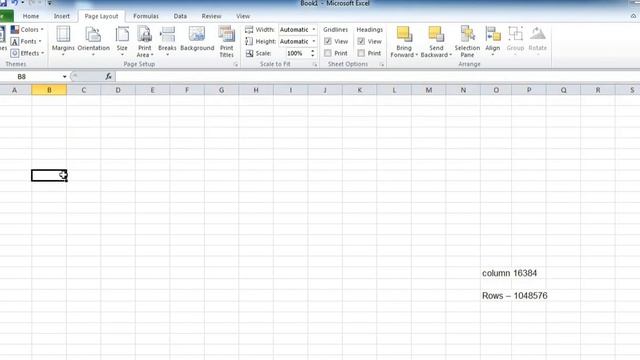This screenshot has height=360, width=640.
Task: Select column E header
Action: (152, 90)
